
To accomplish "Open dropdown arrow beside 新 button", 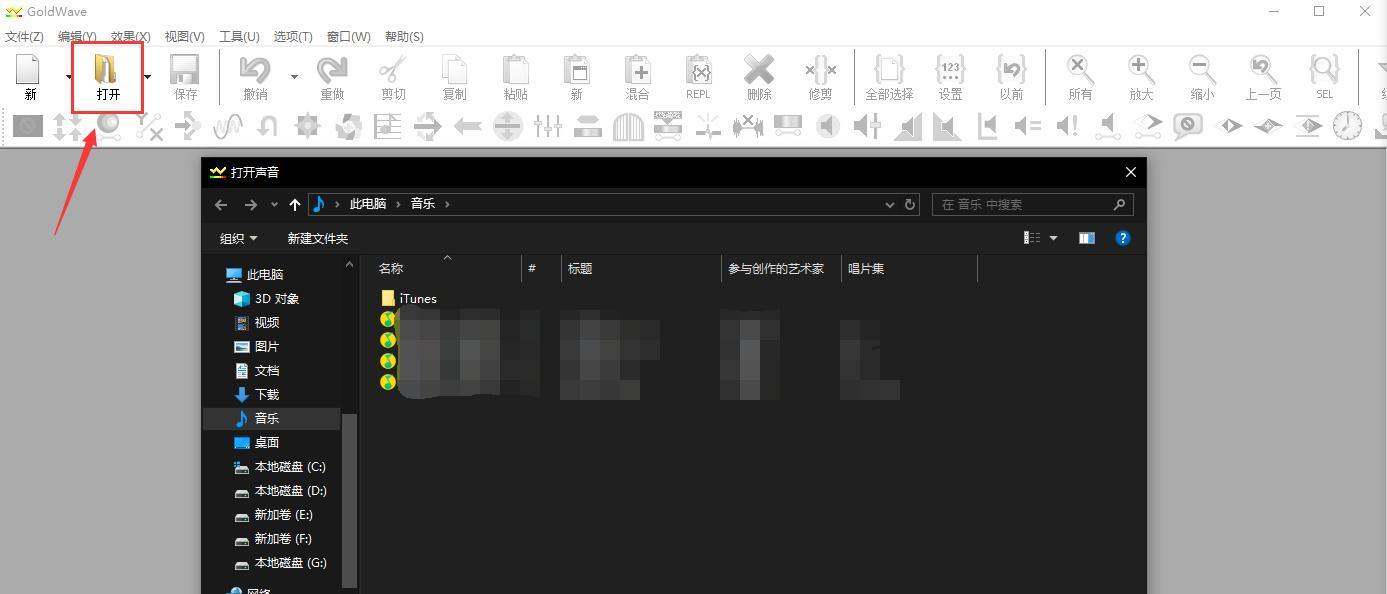I will [x=69, y=77].
